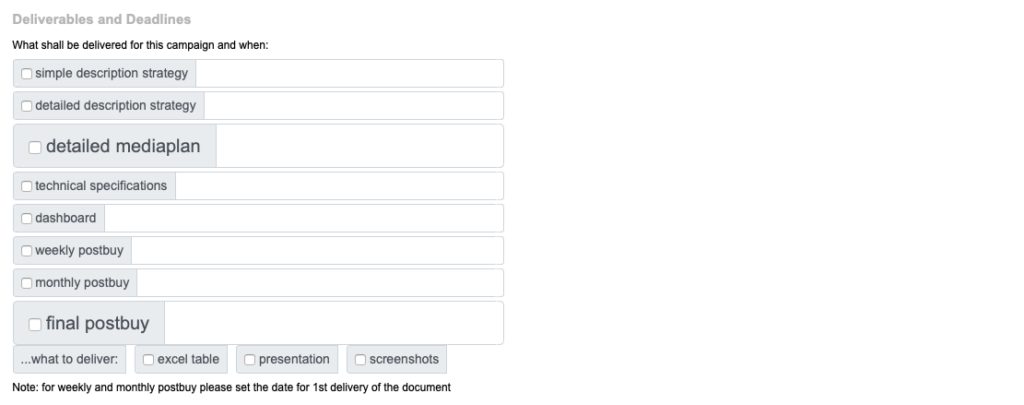
Task: Focus the weekly postbuy date field
Action: pyautogui.click(x=317, y=250)
